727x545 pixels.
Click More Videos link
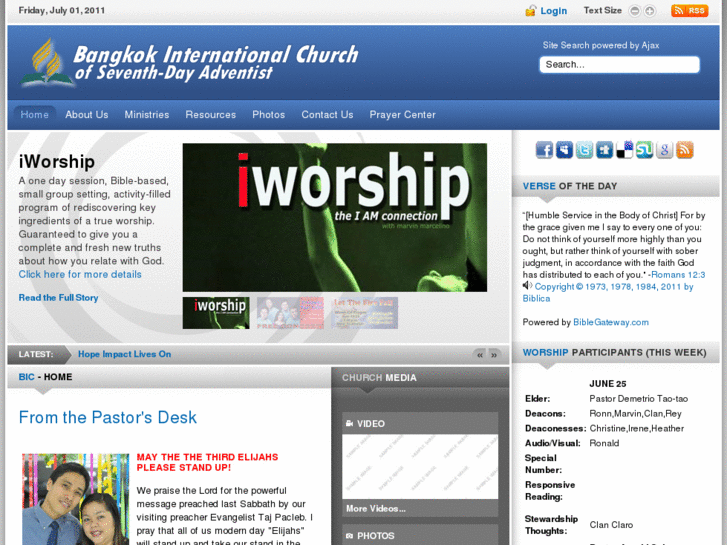coord(376,509)
